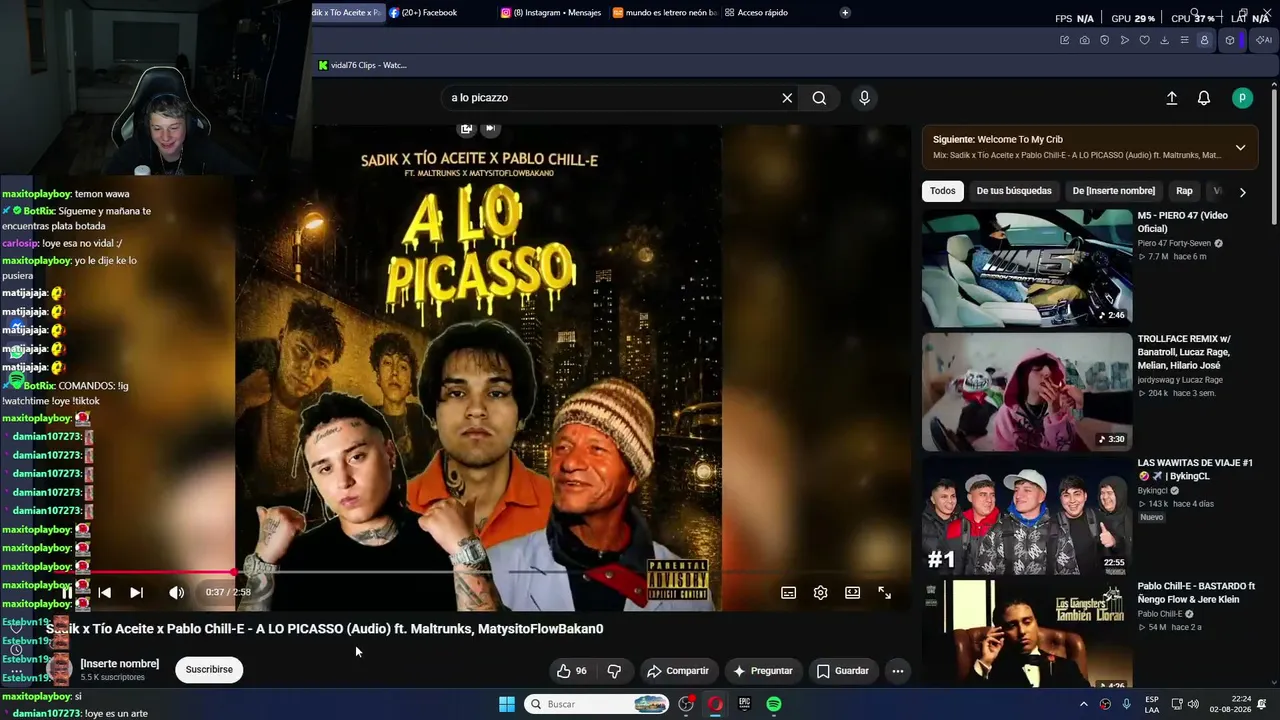The width and height of the screenshot is (1280, 720).
Task: Open the browser AI assistant button
Action: tap(1263, 40)
